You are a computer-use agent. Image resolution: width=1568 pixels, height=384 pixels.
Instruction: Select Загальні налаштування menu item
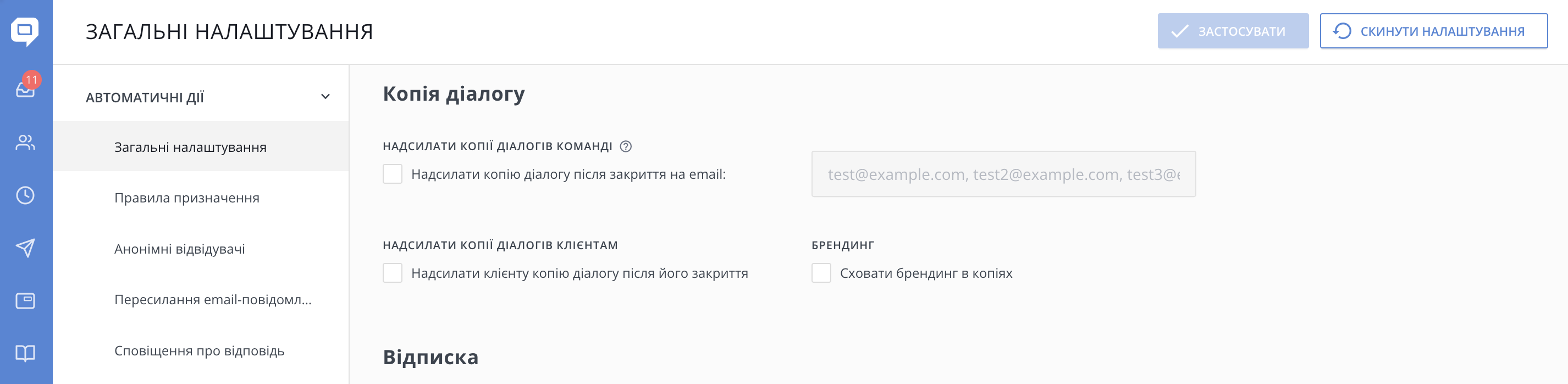[x=191, y=147]
